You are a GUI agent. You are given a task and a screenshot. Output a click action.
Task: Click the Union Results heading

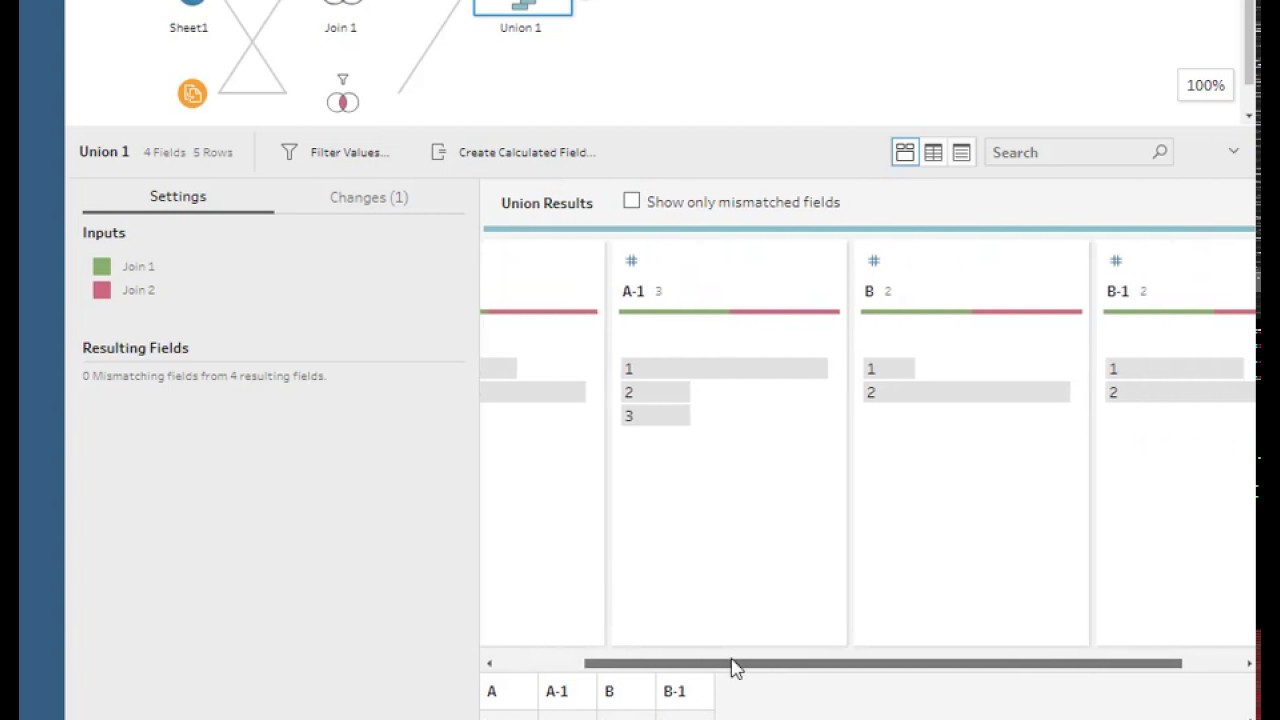tap(547, 203)
